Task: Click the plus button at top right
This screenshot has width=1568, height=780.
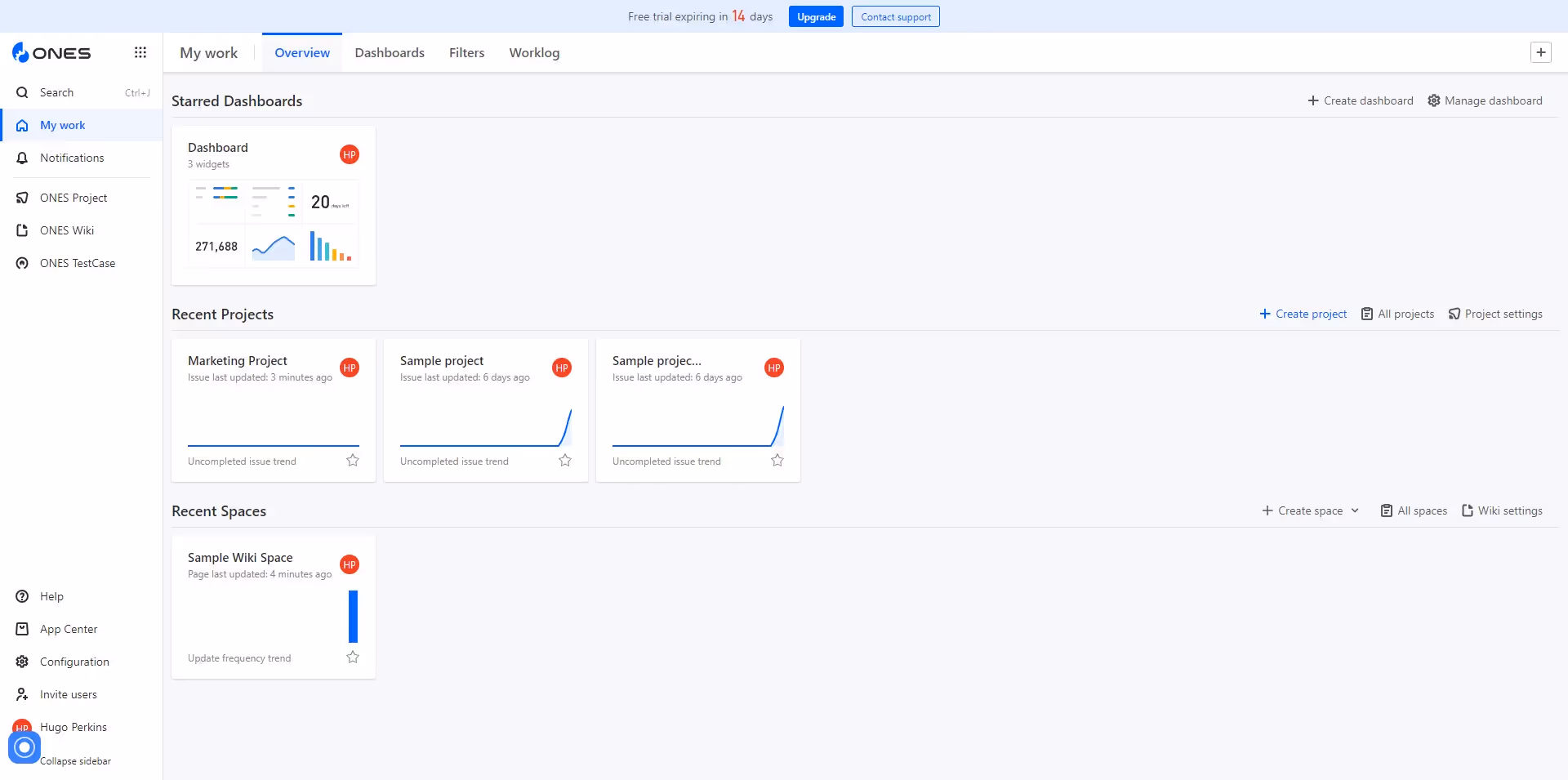Action: 1540,52
